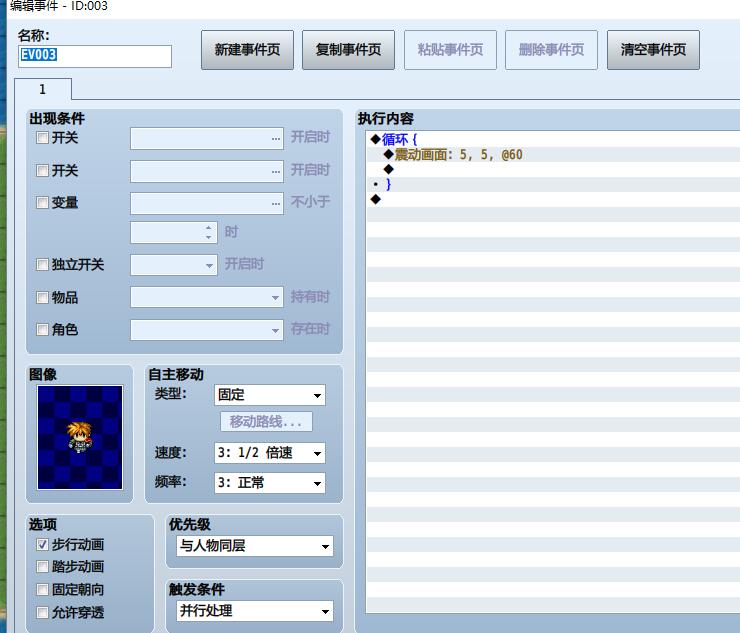
Task: Enable the 角色 condition checkbox
Action: point(42,329)
